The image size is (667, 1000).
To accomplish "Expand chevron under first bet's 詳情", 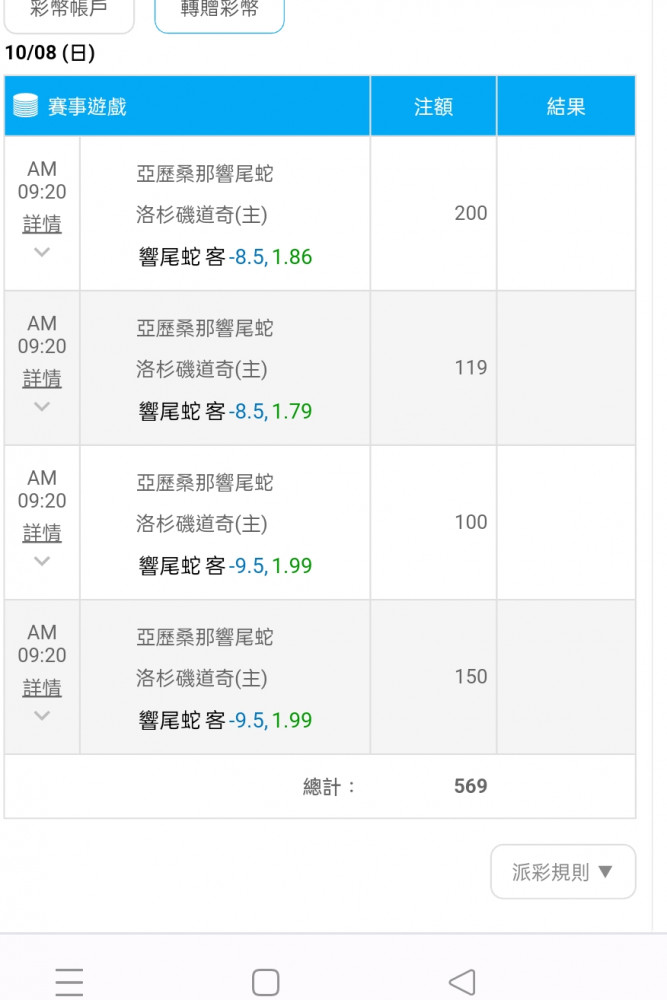I will coord(42,252).
